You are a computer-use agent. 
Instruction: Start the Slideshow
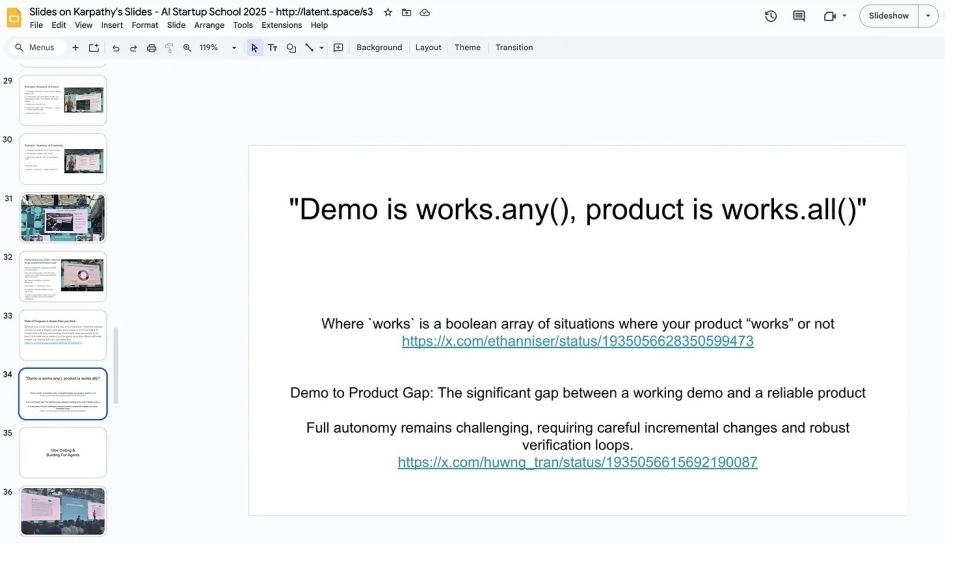(888, 16)
